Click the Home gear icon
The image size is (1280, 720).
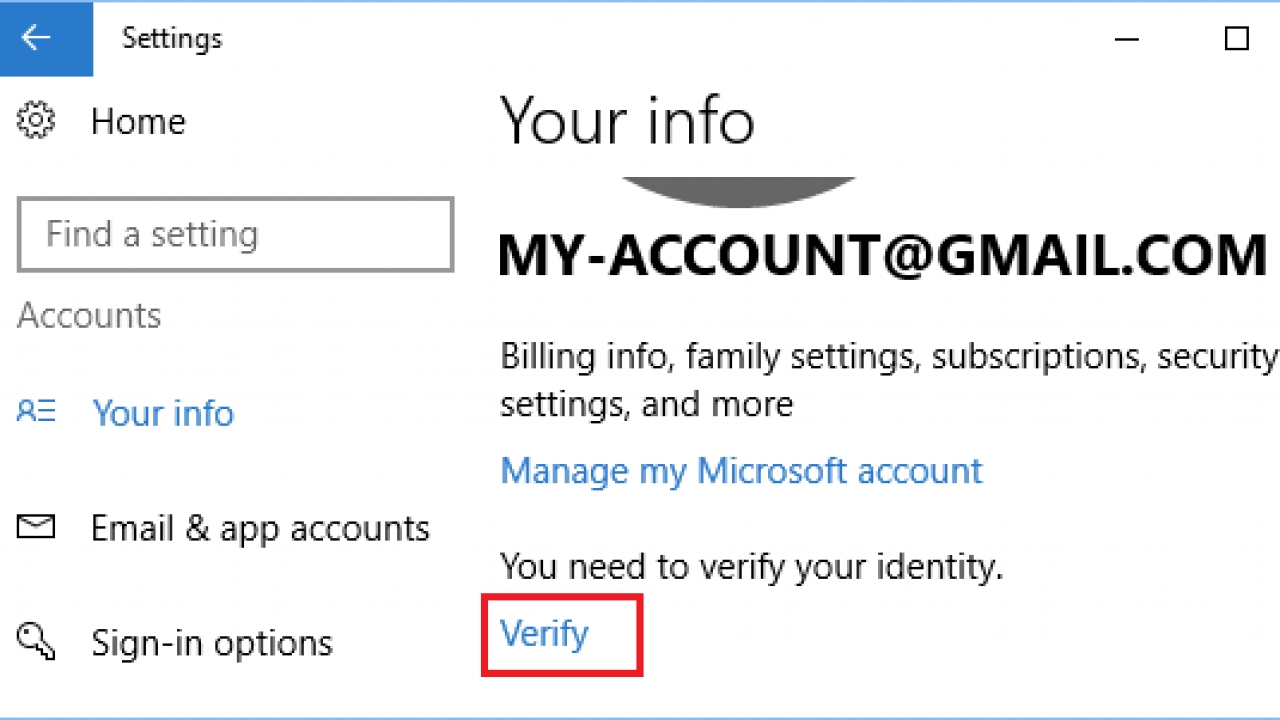click(37, 121)
